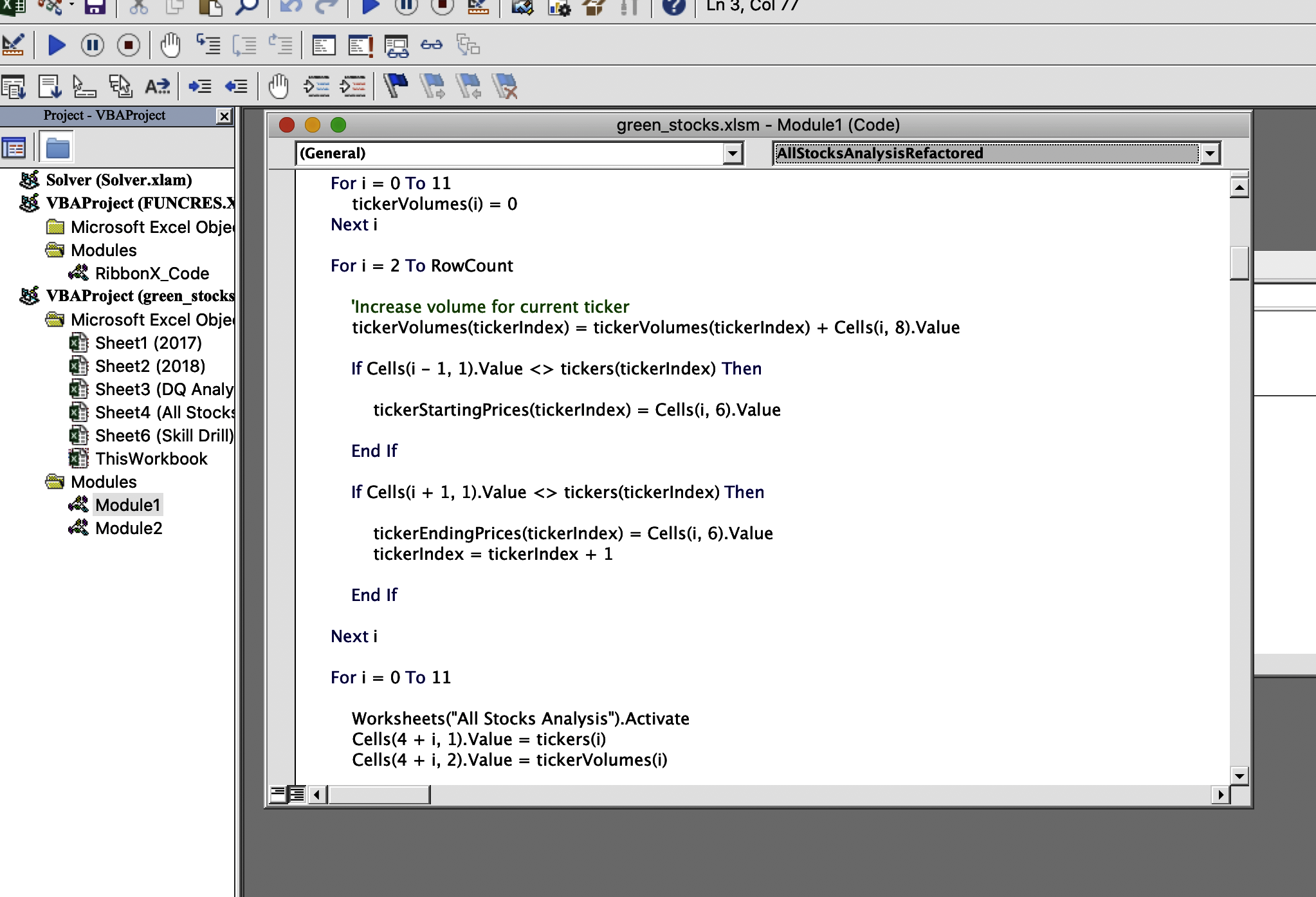Open the (General) object dropdown
The height and width of the screenshot is (897, 1316).
coord(732,154)
